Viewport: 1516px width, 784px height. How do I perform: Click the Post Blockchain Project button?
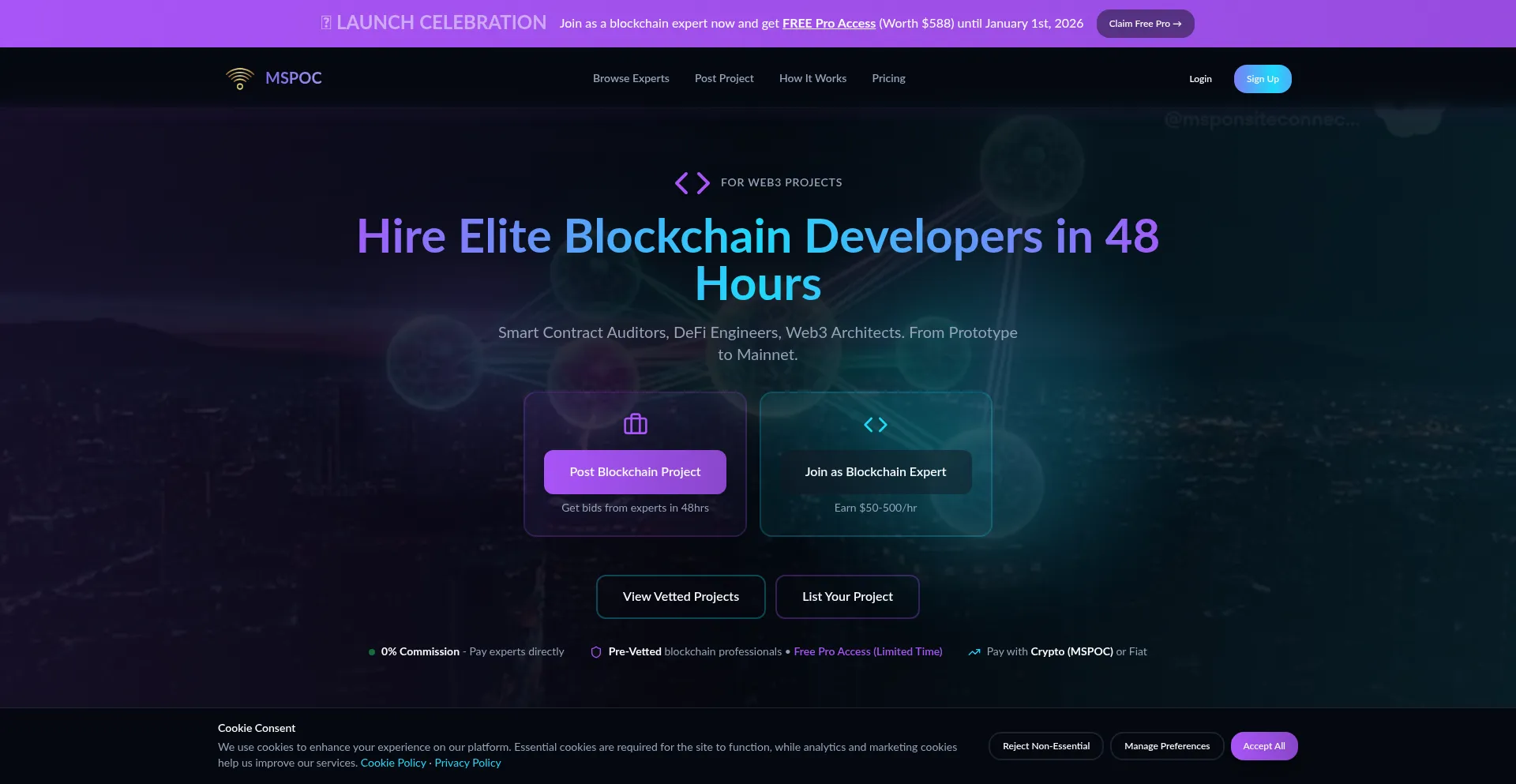point(635,472)
